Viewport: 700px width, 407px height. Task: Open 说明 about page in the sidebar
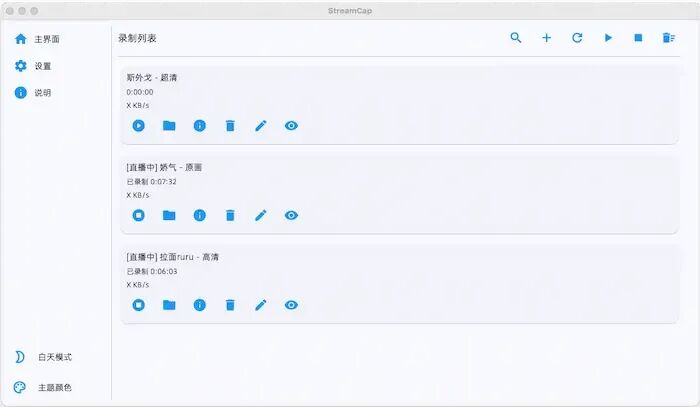(x=33, y=93)
